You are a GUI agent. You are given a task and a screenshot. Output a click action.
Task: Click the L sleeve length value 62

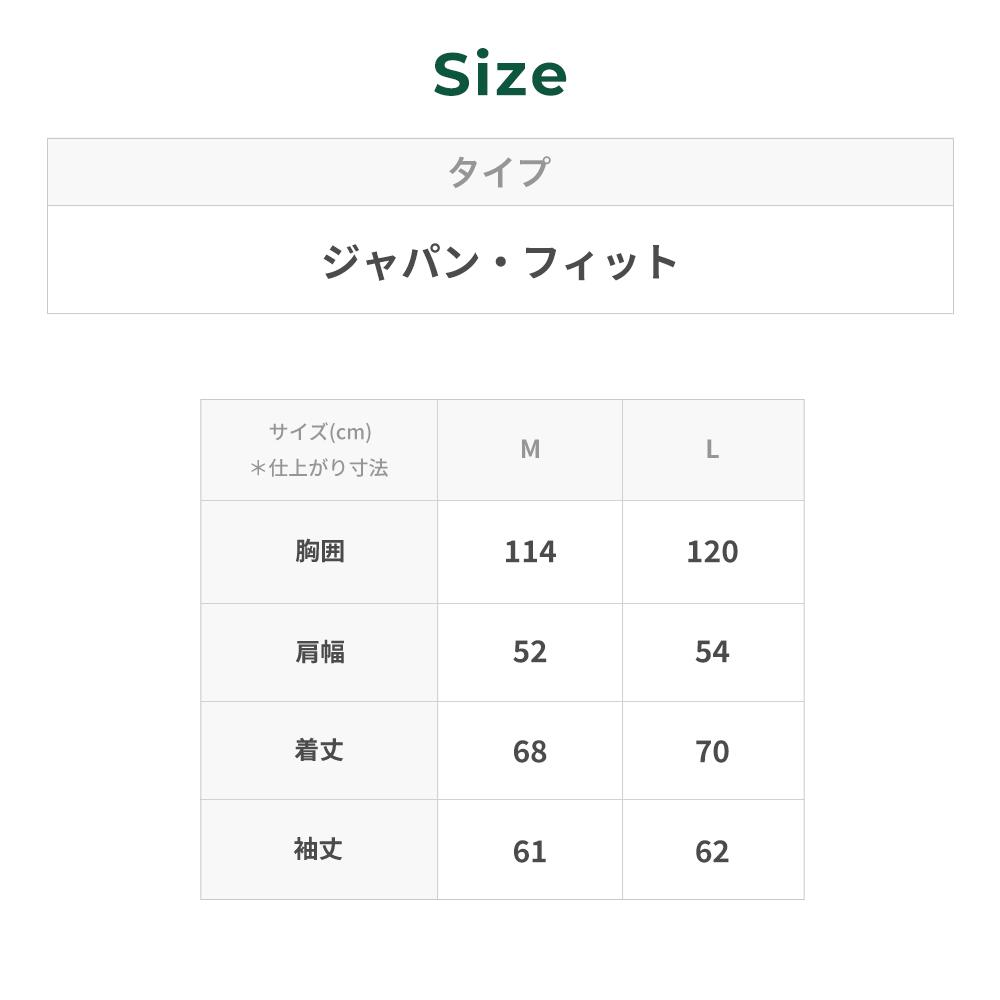(x=712, y=852)
